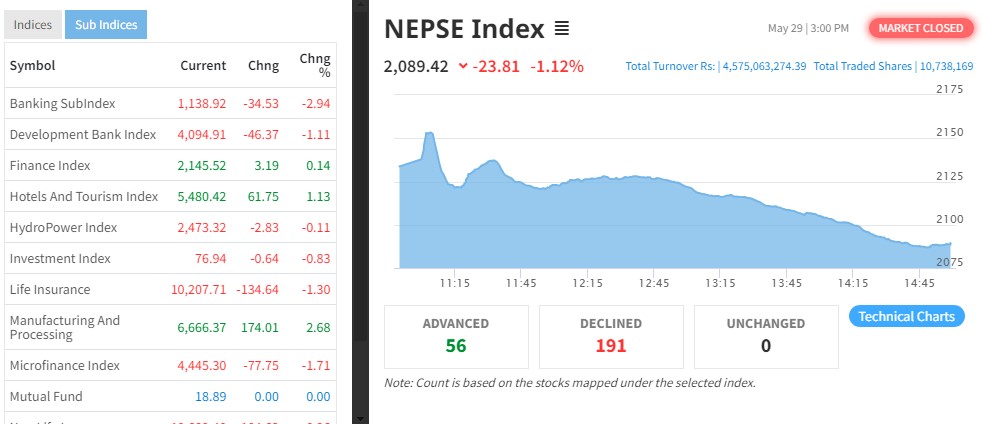Select the Sub Indices tab

click(x=105, y=25)
